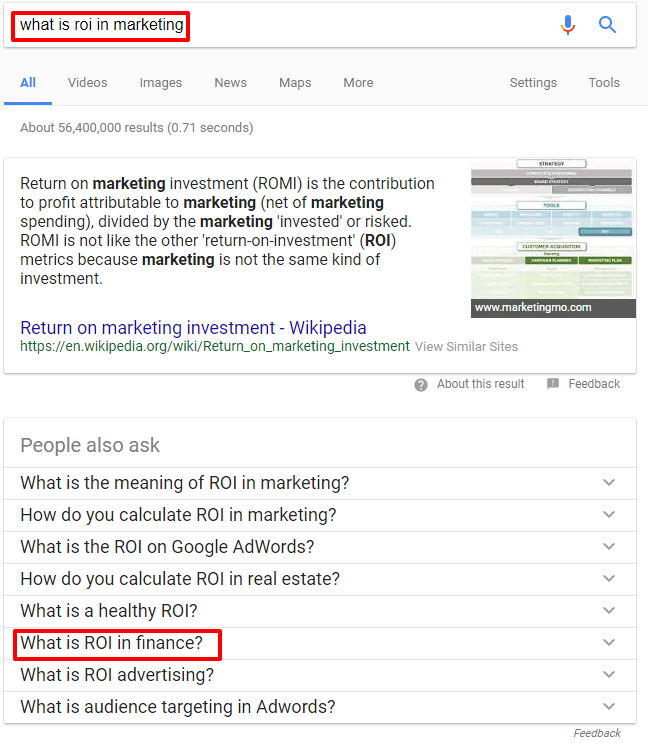The image size is (648, 745).
Task: Switch to the Videos tab
Action: tap(87, 83)
